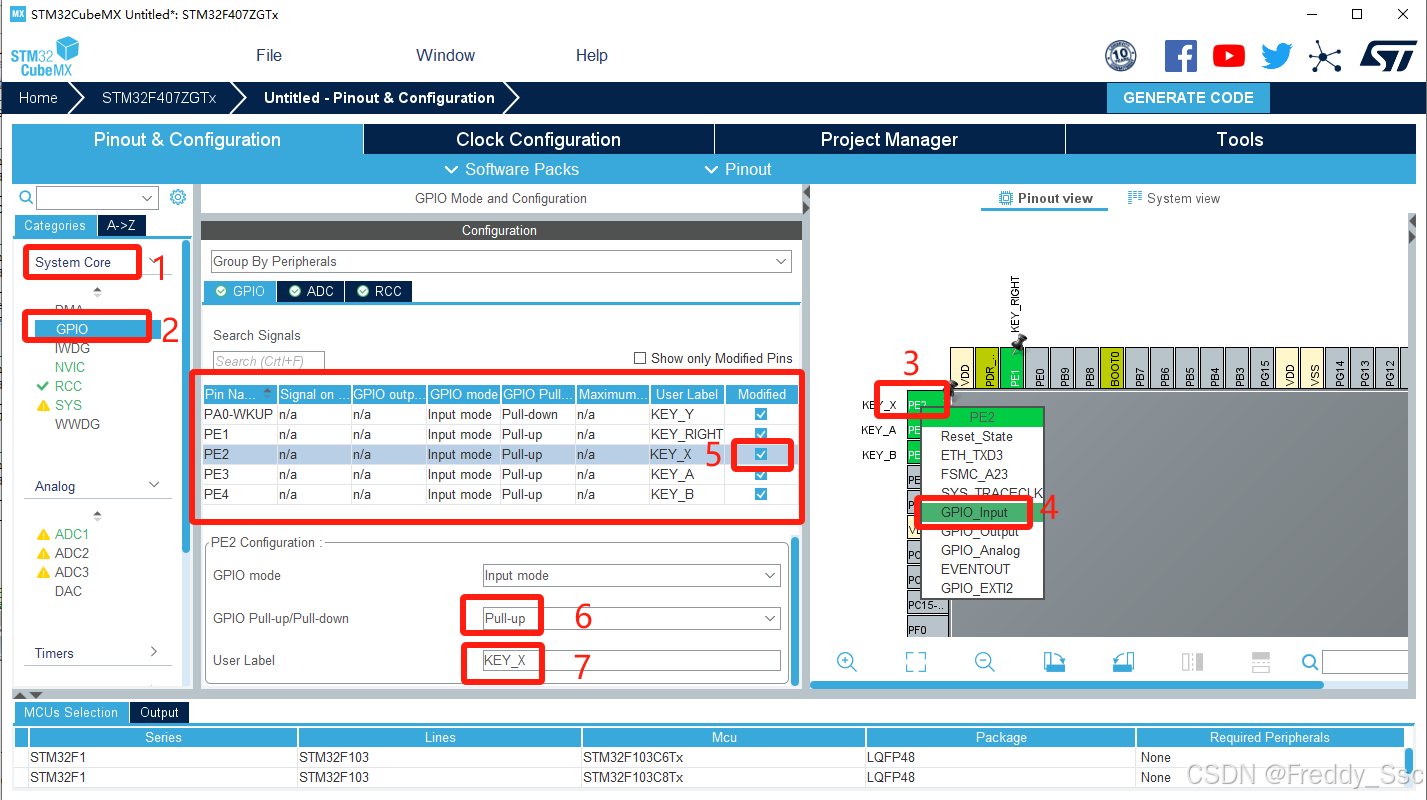Toggle Modified checkbox for PE3 row

(762, 474)
